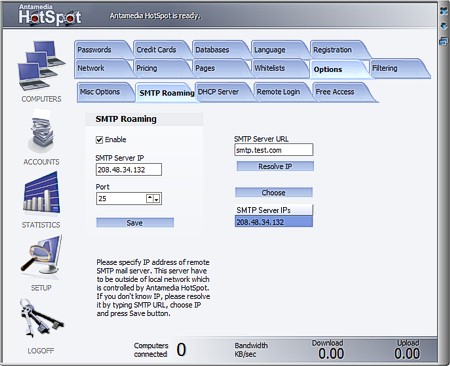Image resolution: width=450 pixels, height=366 pixels.
Task: Click the Antamedia HotSpot logo
Action: point(50,15)
